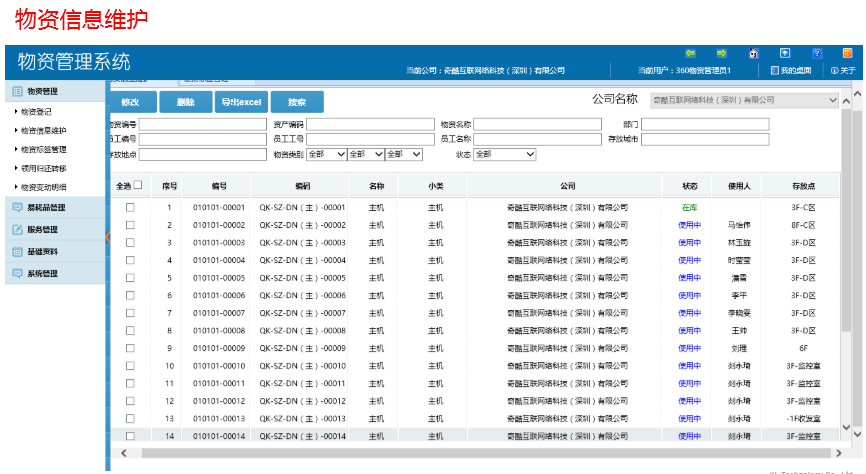Click the 删除 button

(186, 102)
